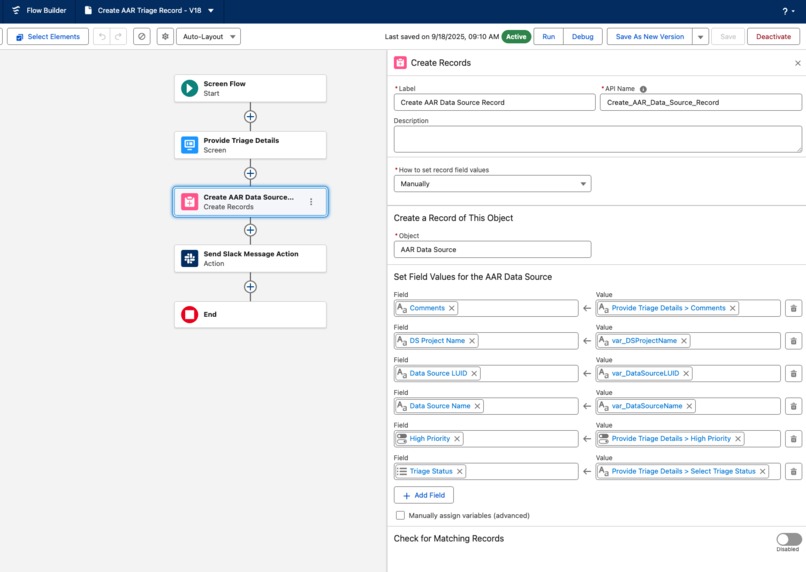Open How to set record field values dropdown
The image size is (806, 572).
492,183
